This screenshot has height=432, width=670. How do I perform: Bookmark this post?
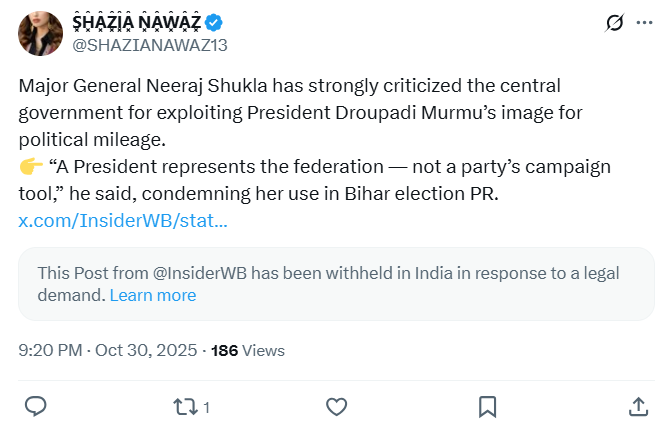pyautogui.click(x=487, y=406)
